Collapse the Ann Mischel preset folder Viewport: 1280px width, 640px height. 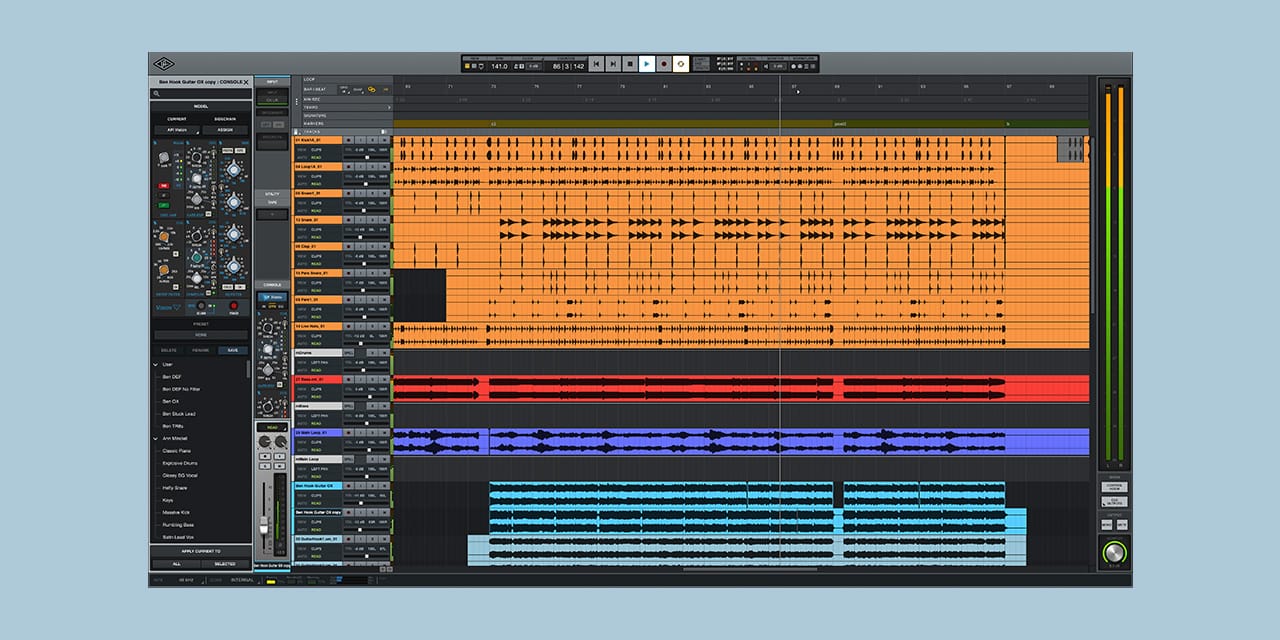[x=156, y=438]
